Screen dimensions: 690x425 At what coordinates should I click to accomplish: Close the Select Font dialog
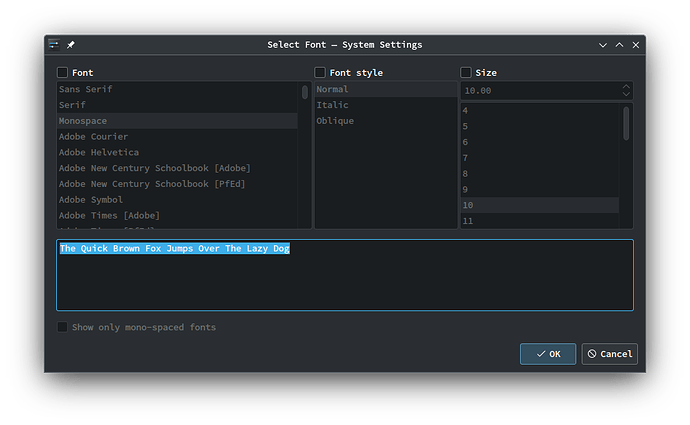635,45
